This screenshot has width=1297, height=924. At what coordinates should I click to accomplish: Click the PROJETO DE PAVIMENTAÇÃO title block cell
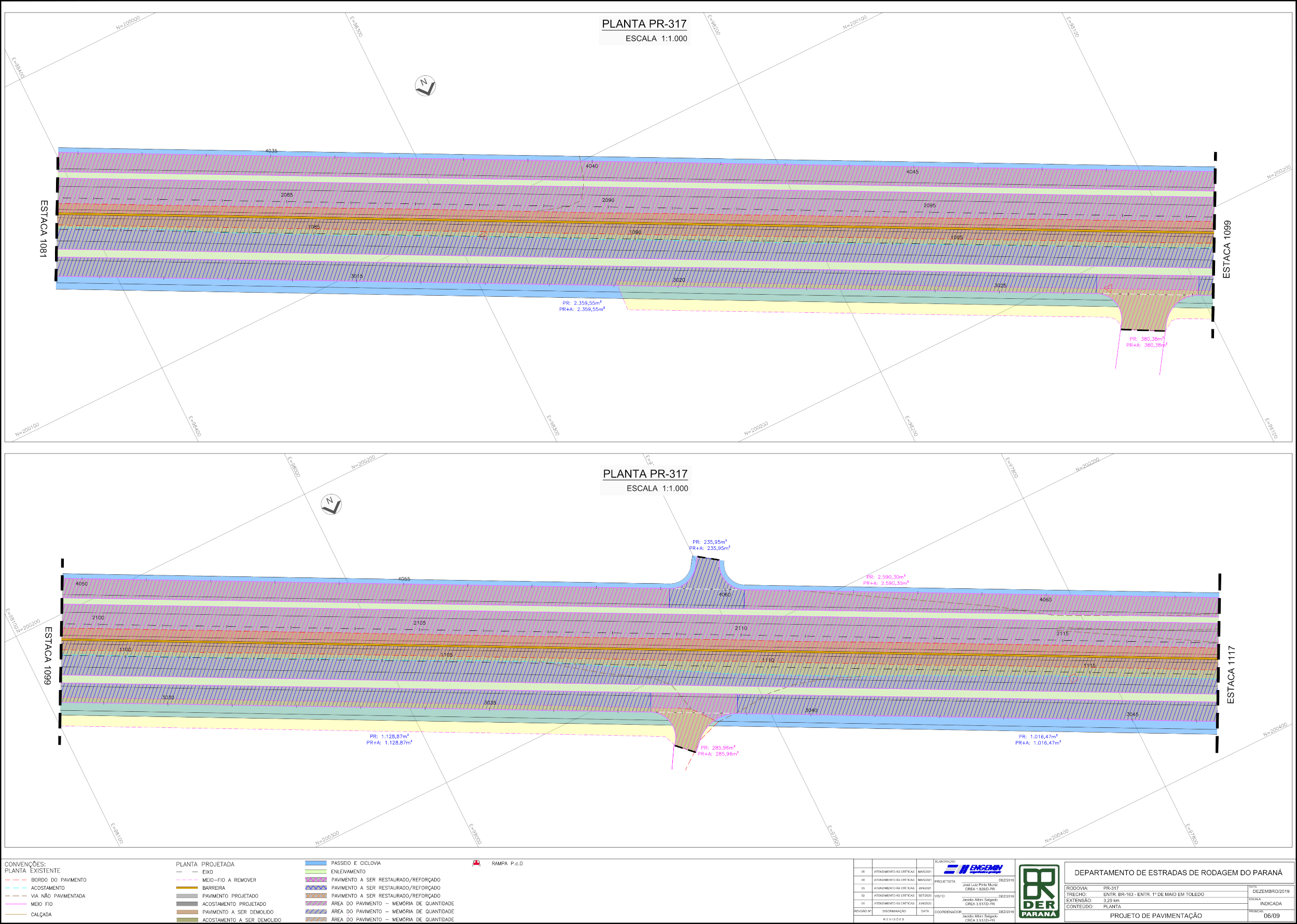tap(1155, 916)
